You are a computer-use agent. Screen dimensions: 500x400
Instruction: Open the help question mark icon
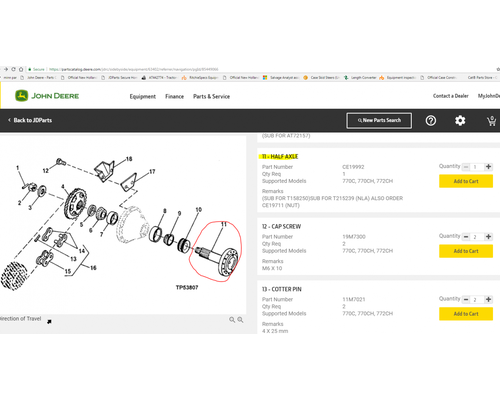coord(431,120)
